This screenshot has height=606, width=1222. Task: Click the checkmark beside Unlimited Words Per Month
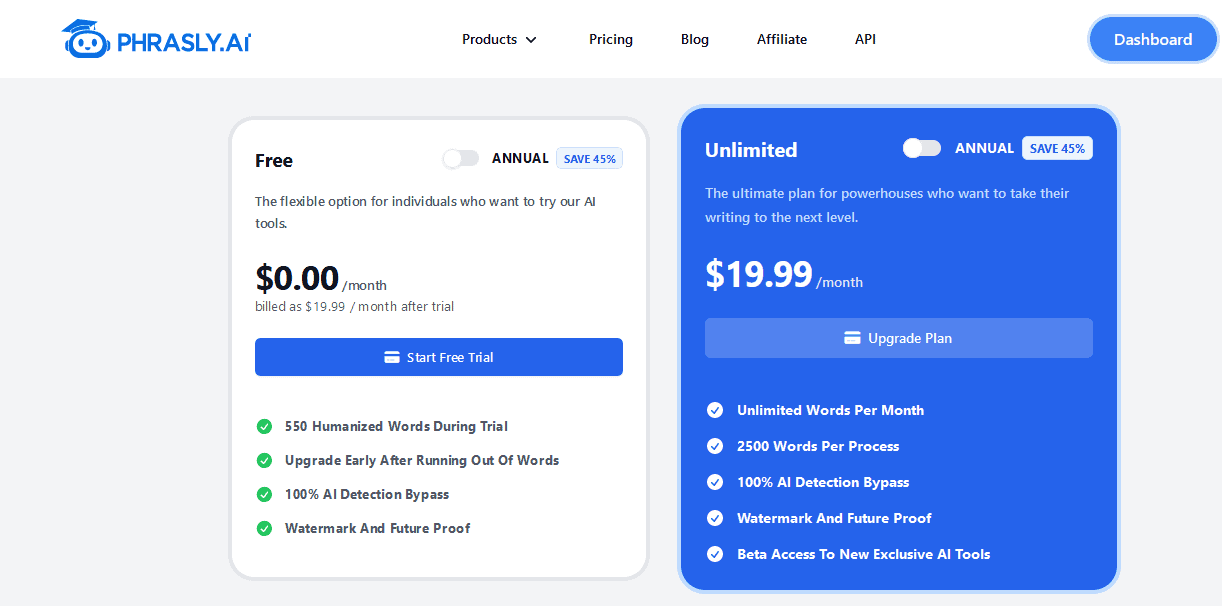point(715,410)
